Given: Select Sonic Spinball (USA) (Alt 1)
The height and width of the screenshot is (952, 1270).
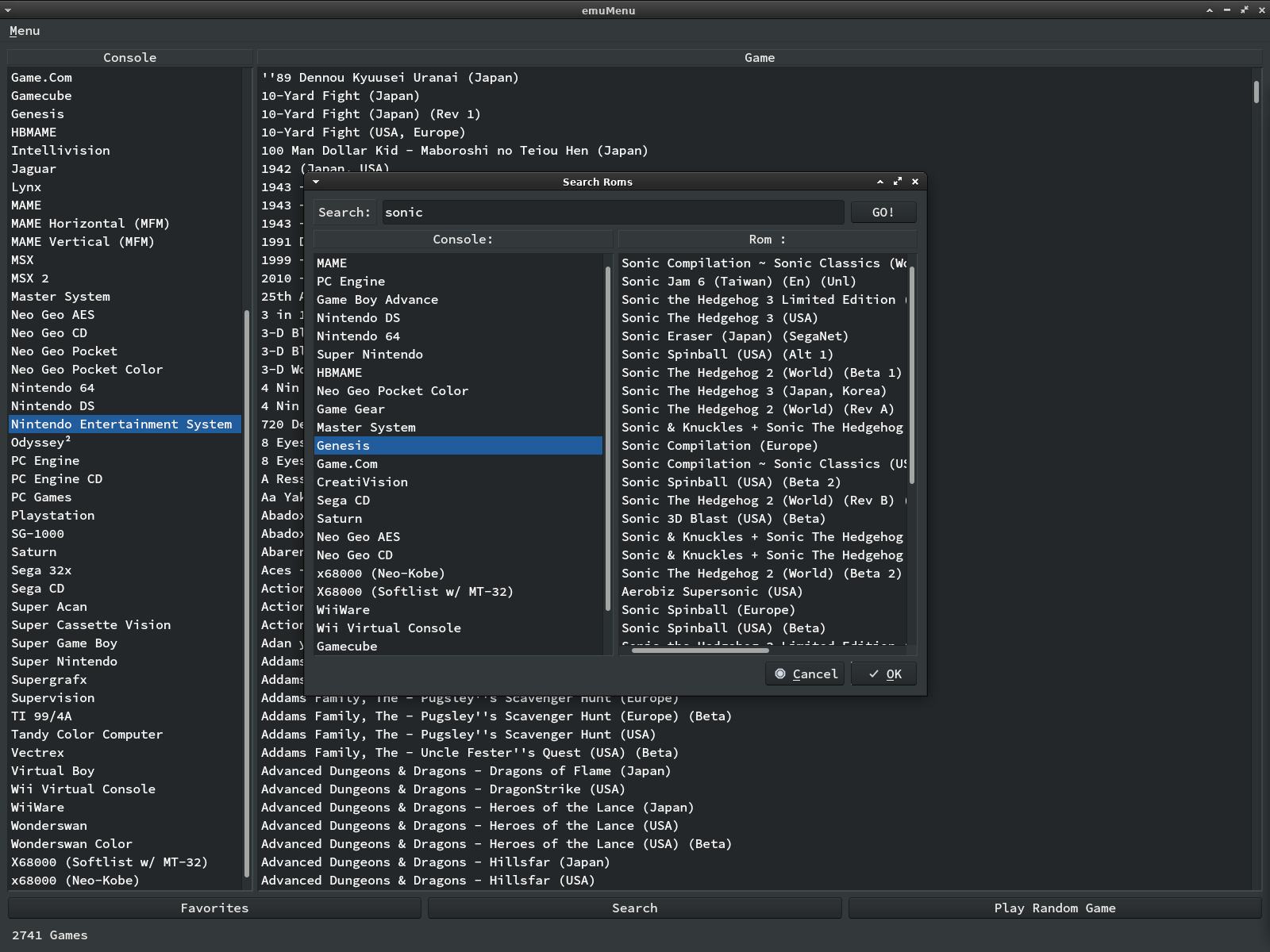Looking at the screenshot, I should (x=763, y=355).
